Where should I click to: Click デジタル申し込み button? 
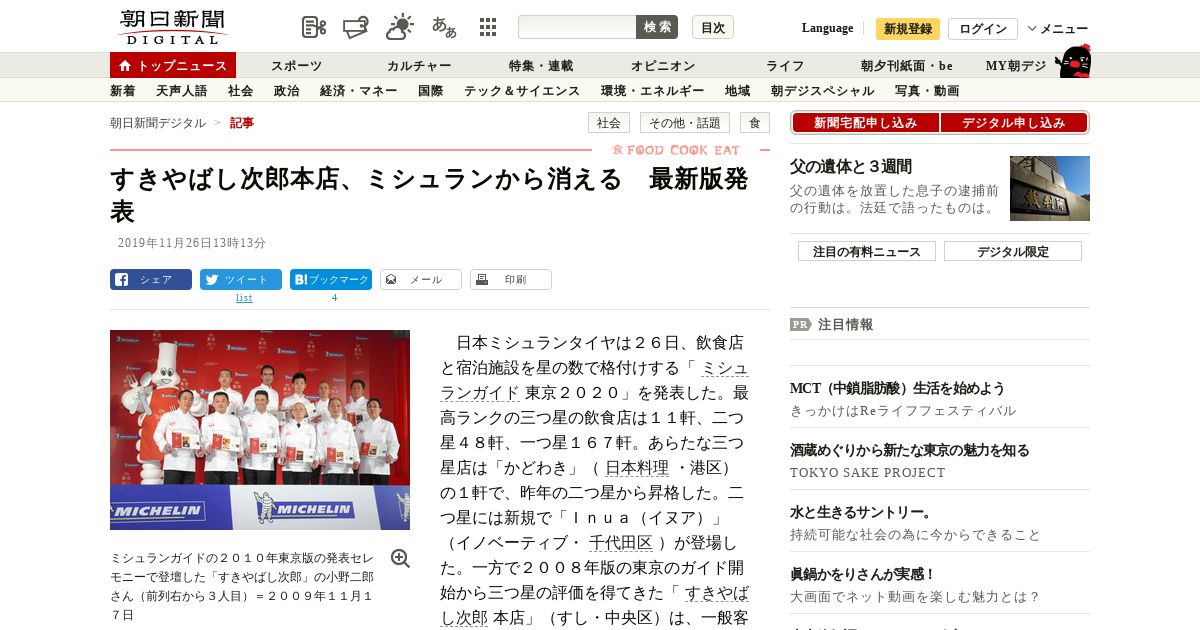[x=1014, y=123]
